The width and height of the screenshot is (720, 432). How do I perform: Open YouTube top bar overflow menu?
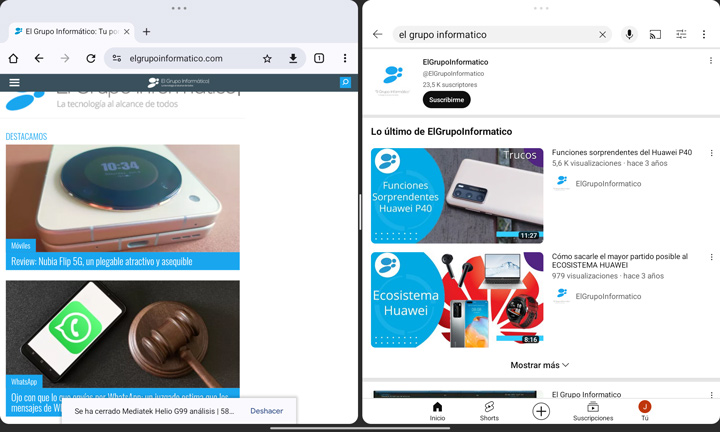click(703, 34)
